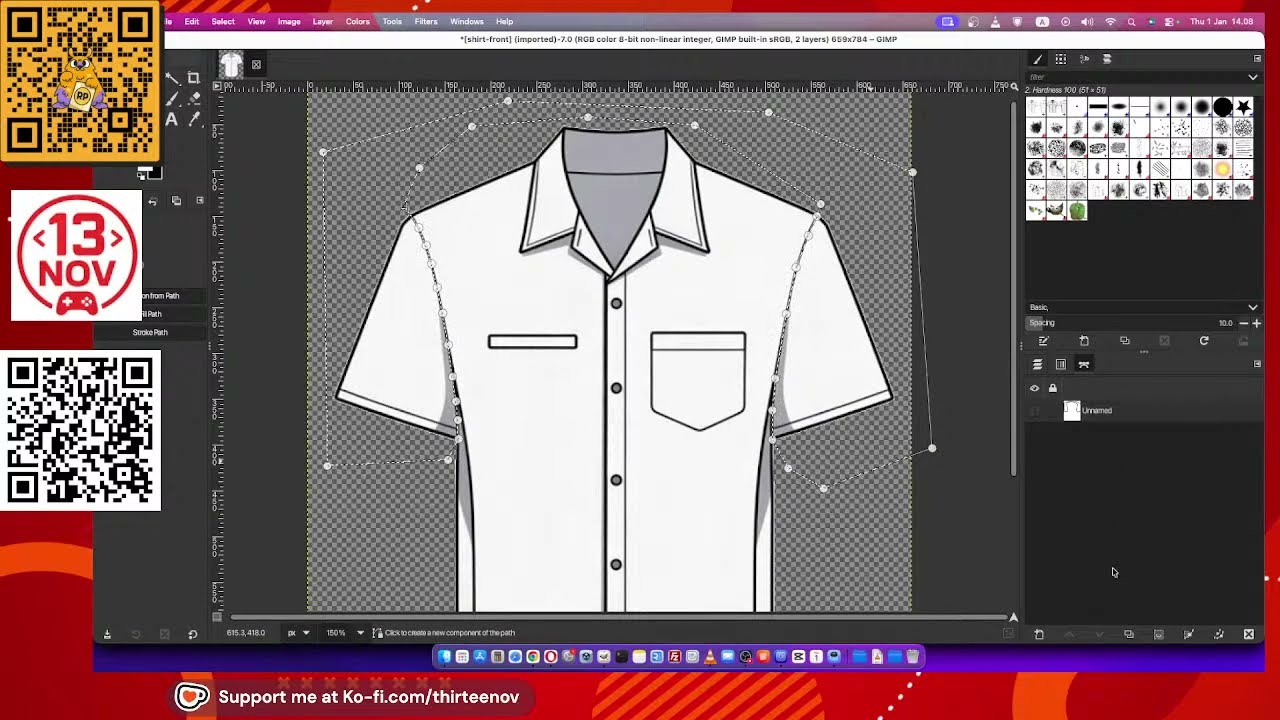Viewport: 1280px width, 720px height.
Task: Open the Layer menu
Action: pos(323,21)
